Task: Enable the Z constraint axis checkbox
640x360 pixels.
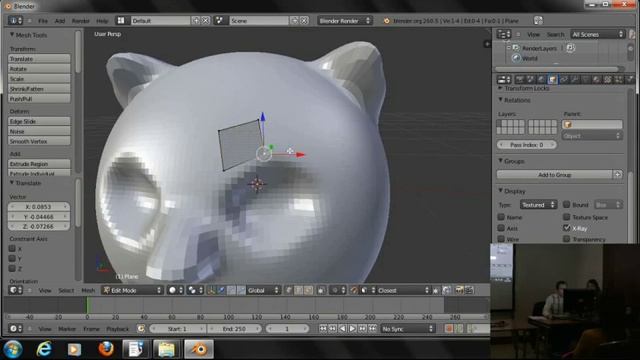Action: [x=12, y=269]
